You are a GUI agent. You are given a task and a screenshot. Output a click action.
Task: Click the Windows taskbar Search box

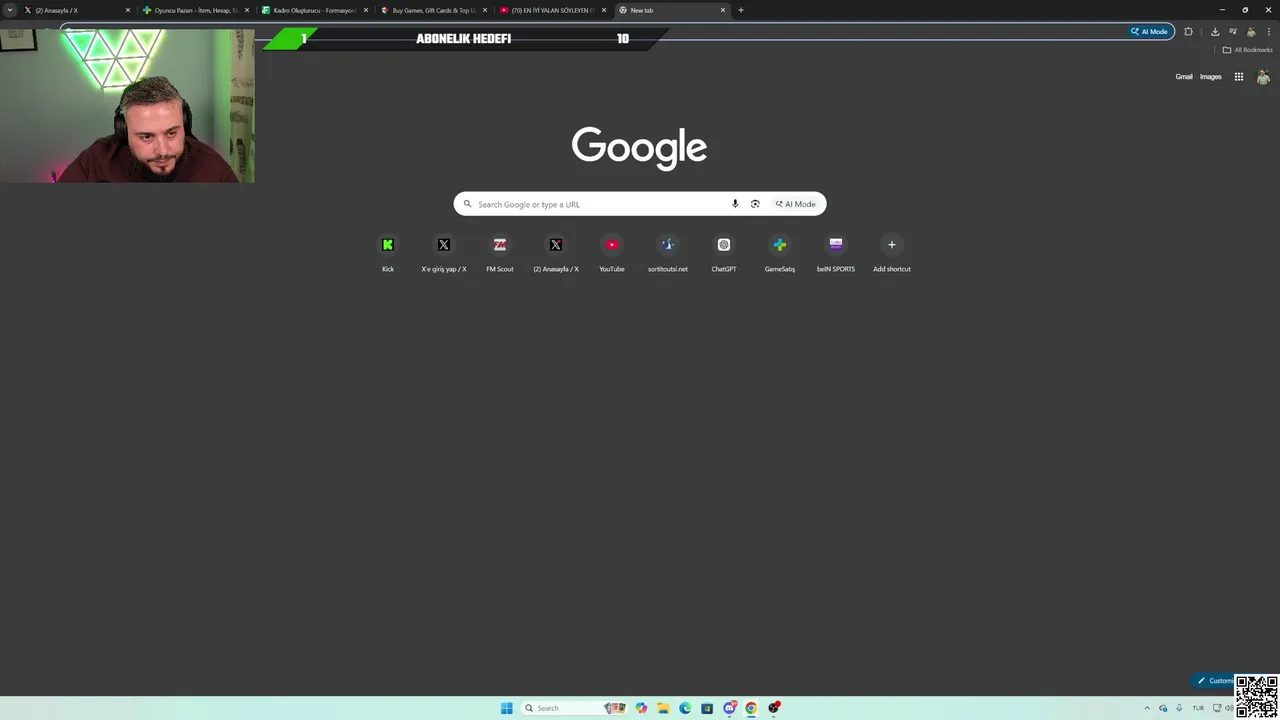click(x=572, y=708)
